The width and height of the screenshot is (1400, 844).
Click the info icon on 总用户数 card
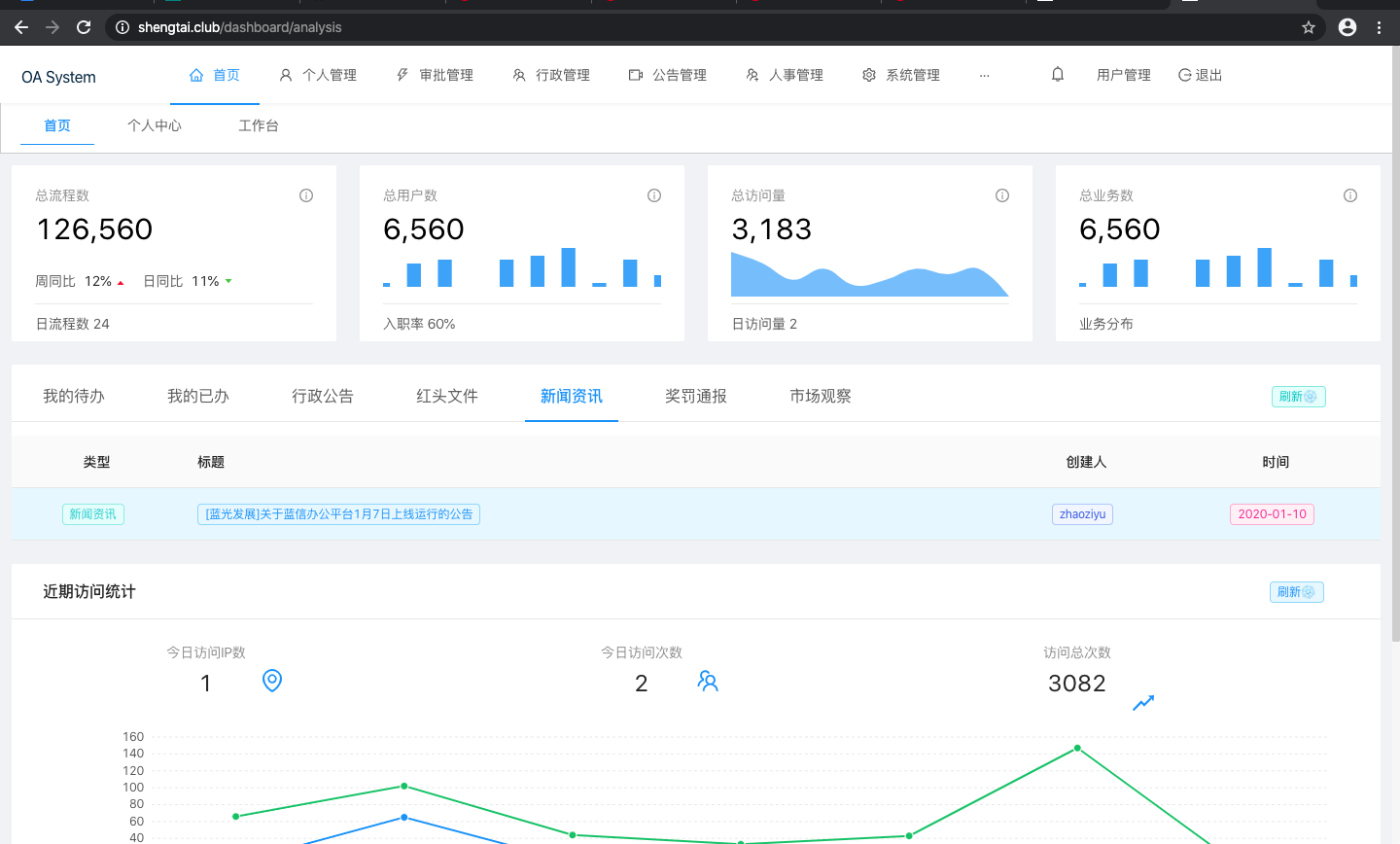(653, 194)
